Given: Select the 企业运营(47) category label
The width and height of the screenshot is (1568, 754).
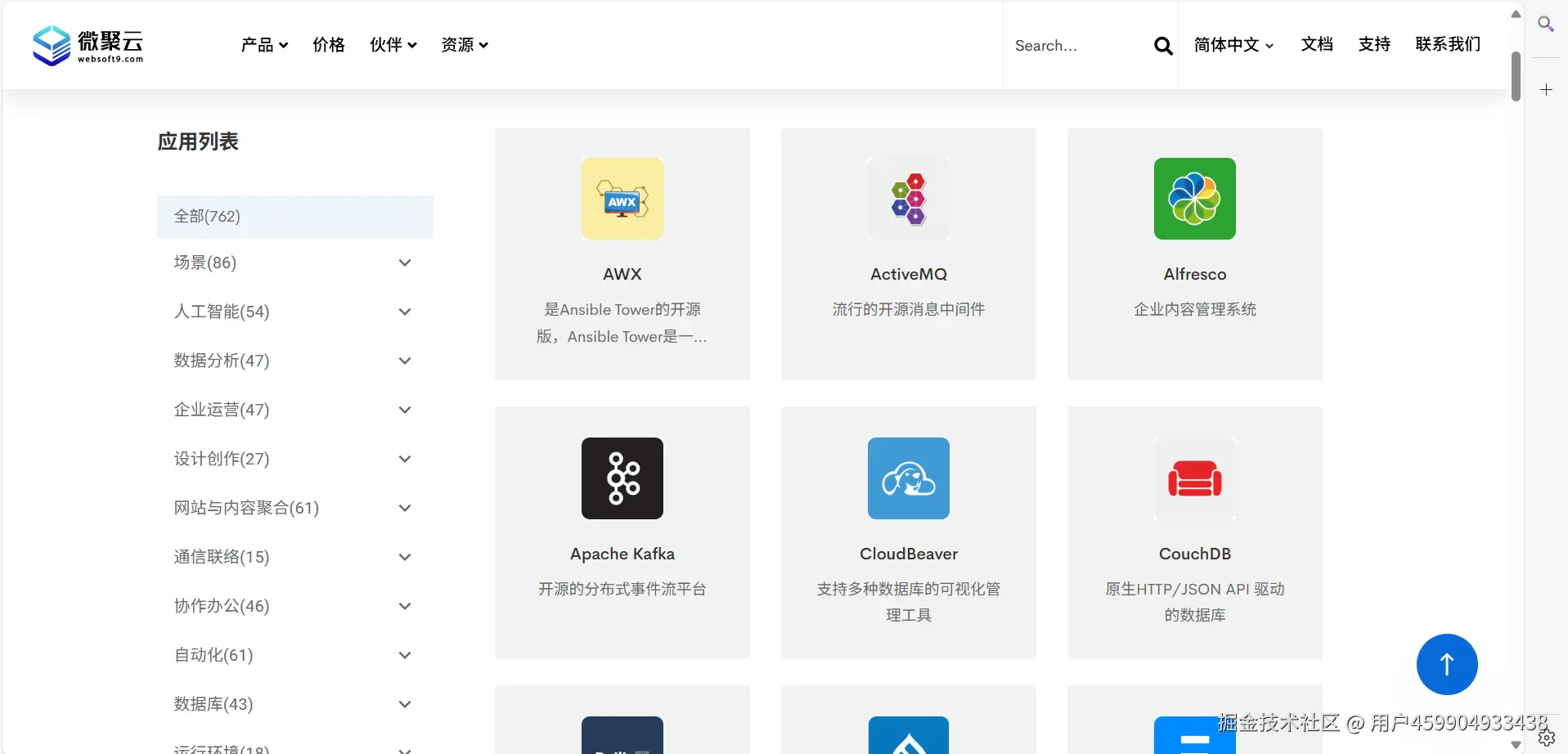Looking at the screenshot, I should 222,410.
